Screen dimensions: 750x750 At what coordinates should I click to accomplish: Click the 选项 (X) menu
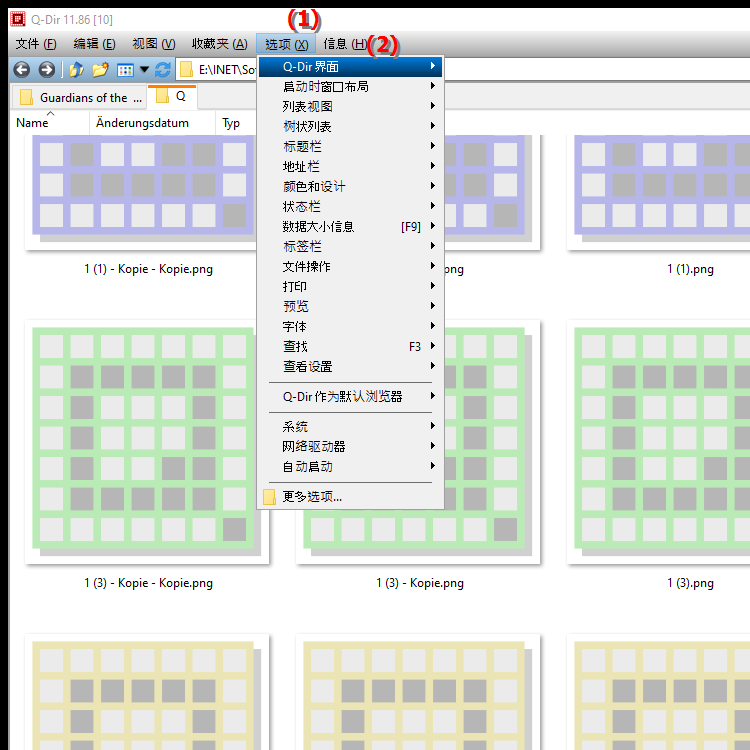pos(286,44)
